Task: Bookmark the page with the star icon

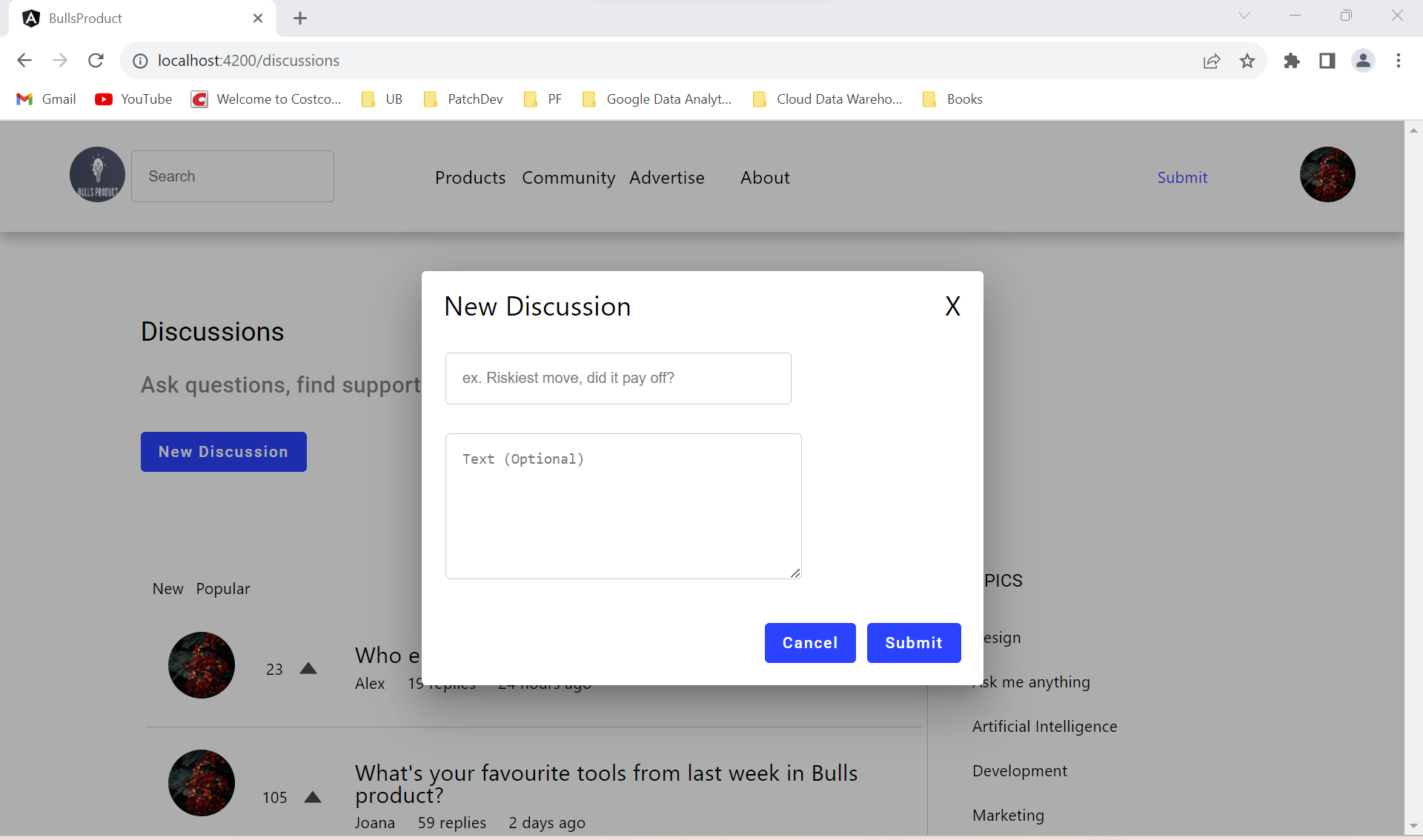Action: pyautogui.click(x=1247, y=61)
